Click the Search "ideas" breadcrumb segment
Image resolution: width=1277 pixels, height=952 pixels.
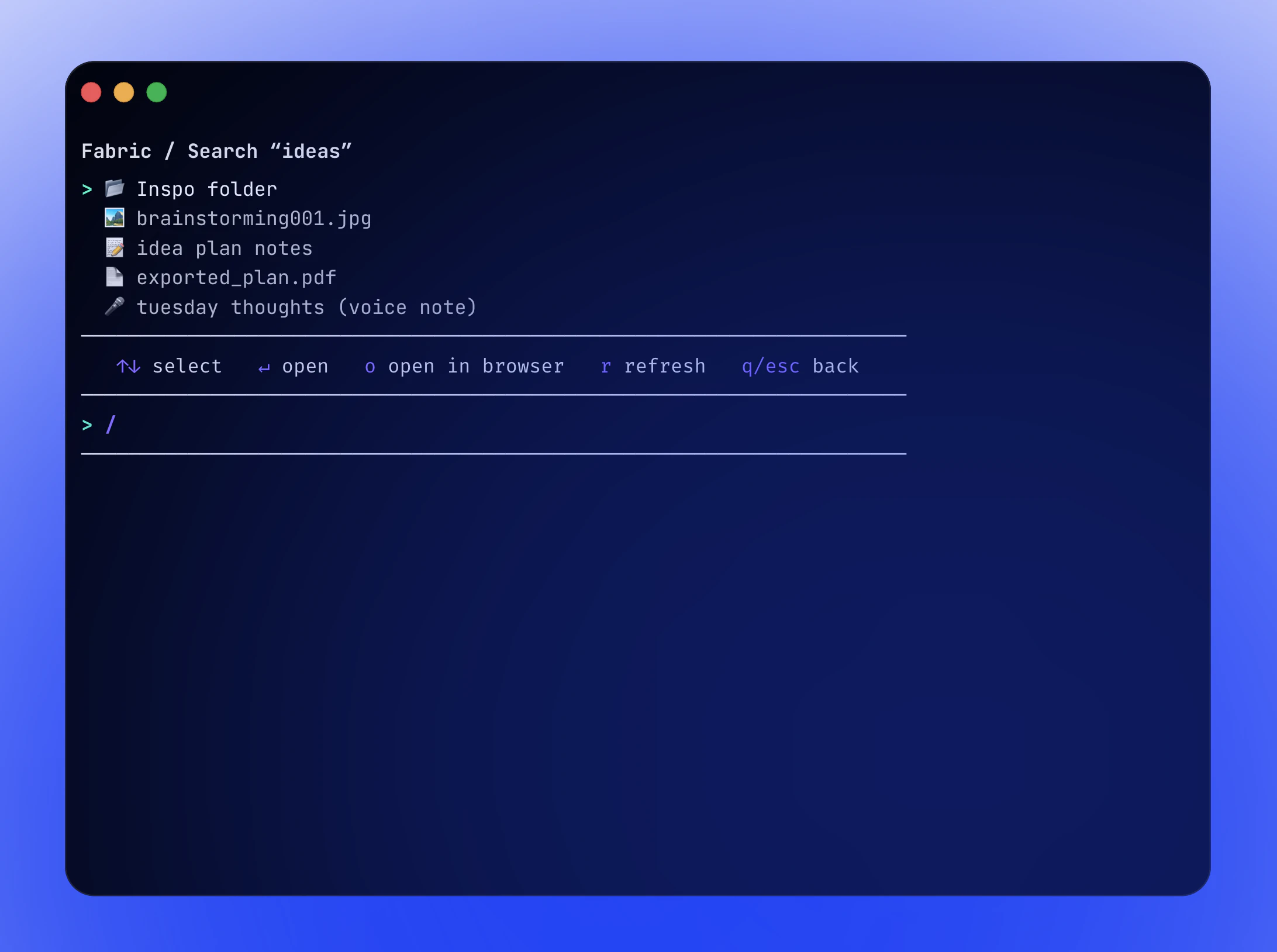[x=269, y=151]
